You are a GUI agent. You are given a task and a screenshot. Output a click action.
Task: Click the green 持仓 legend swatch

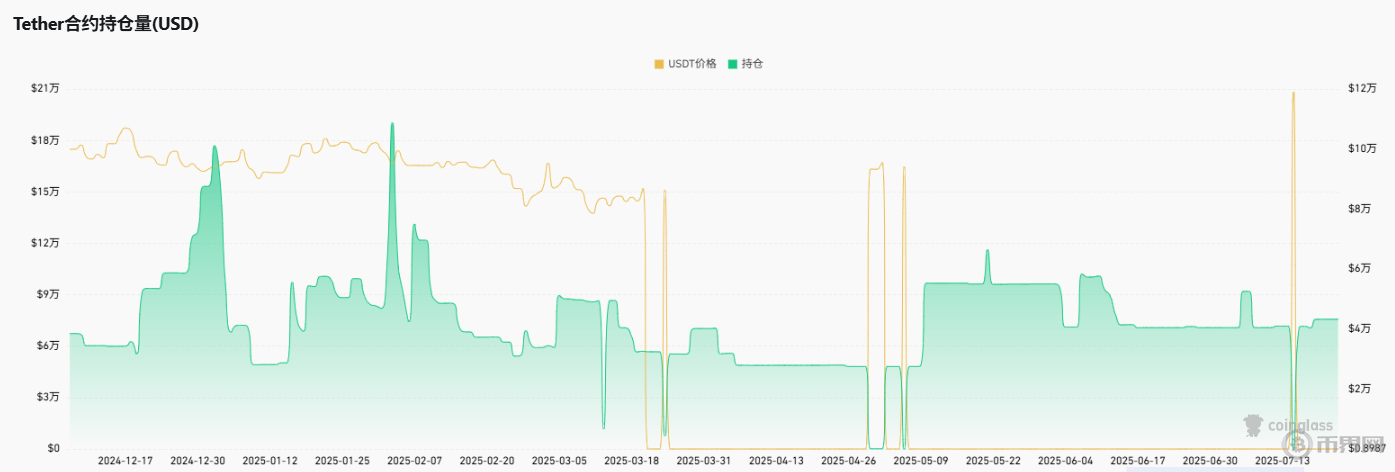(733, 64)
